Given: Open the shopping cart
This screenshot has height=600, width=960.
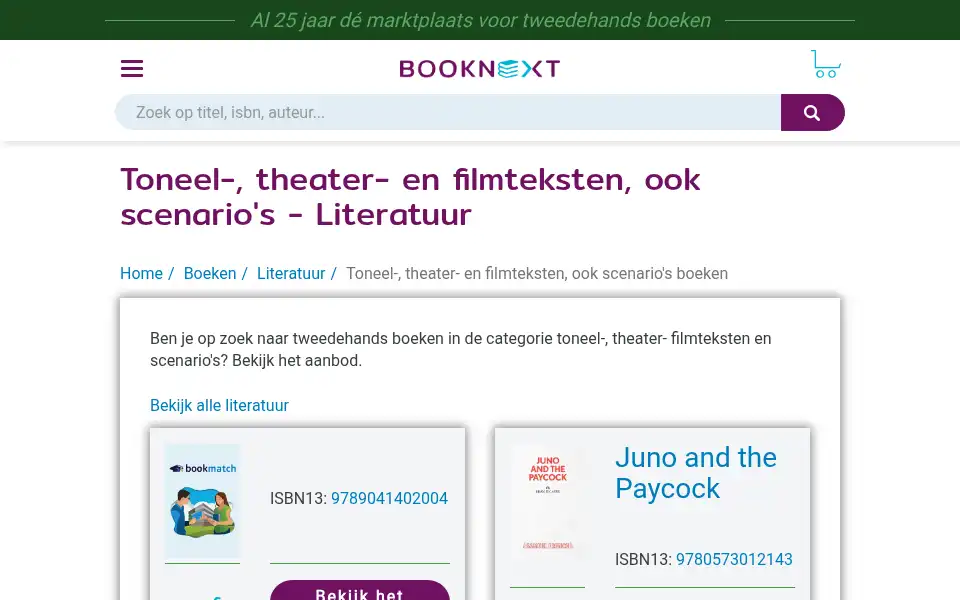Looking at the screenshot, I should 825,64.
